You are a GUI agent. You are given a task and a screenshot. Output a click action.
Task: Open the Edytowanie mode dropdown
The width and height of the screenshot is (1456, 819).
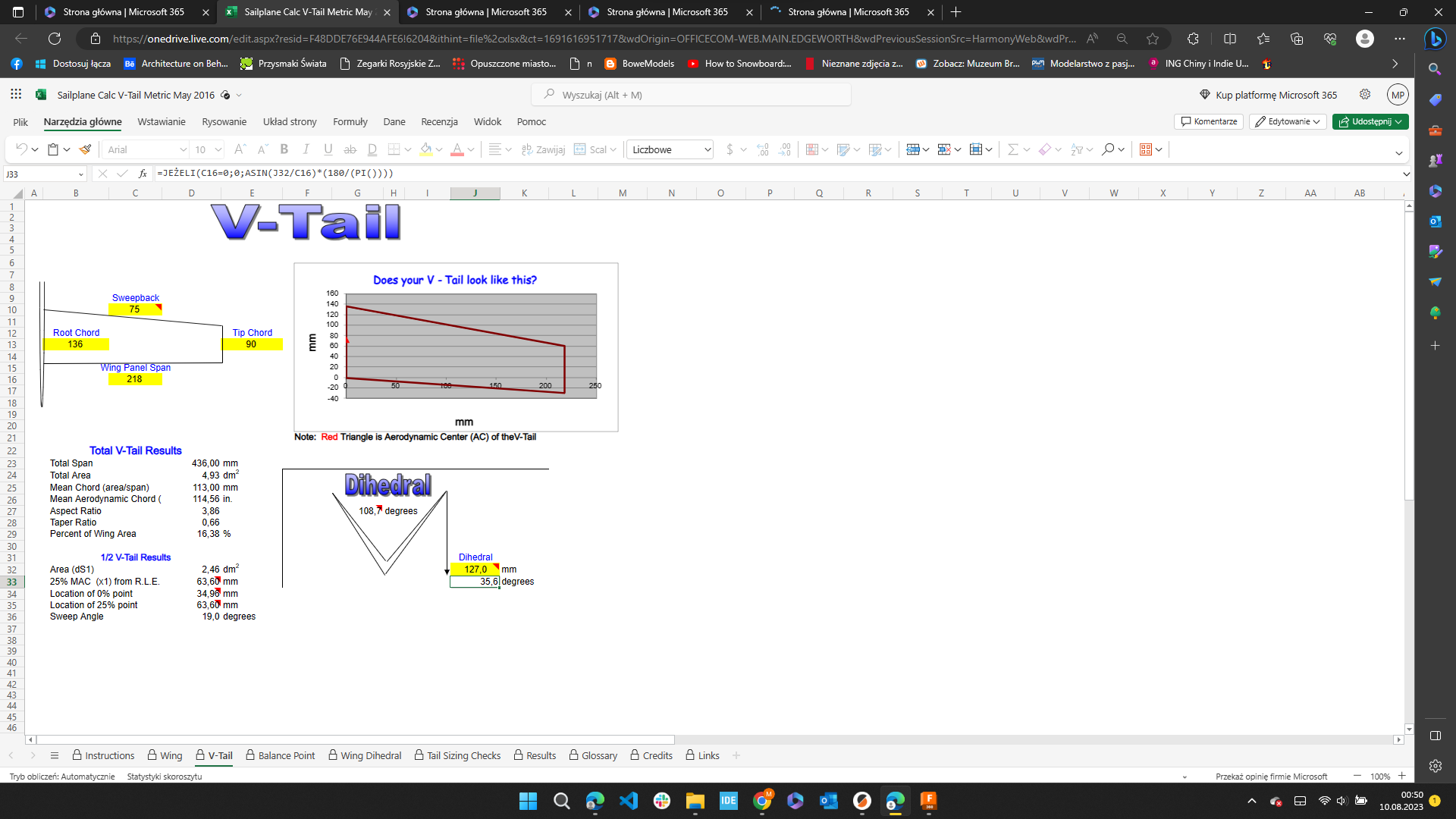pyautogui.click(x=1288, y=121)
